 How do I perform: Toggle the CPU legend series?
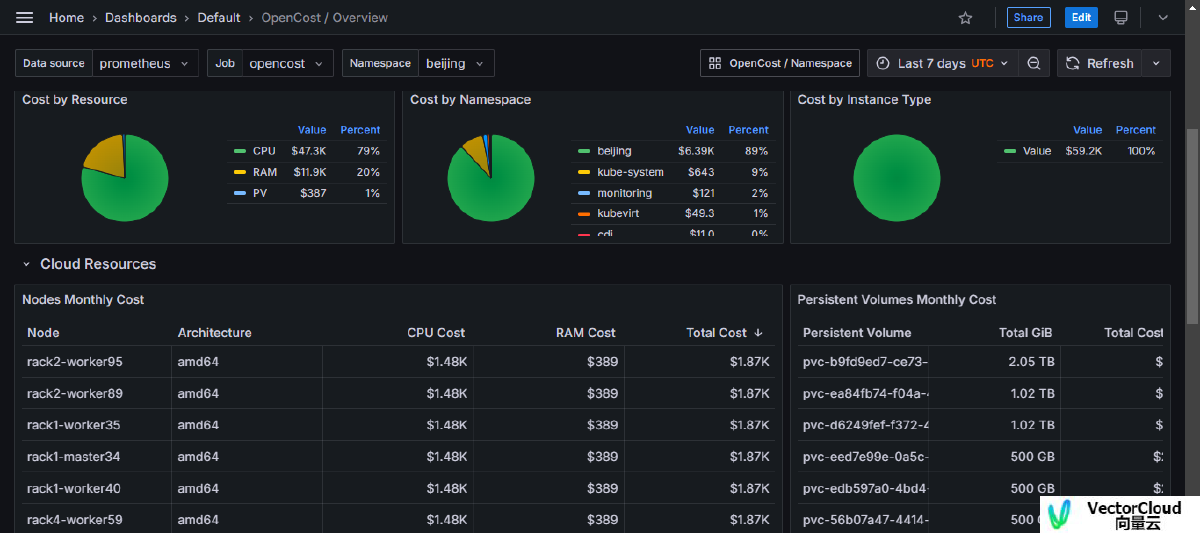click(x=263, y=151)
